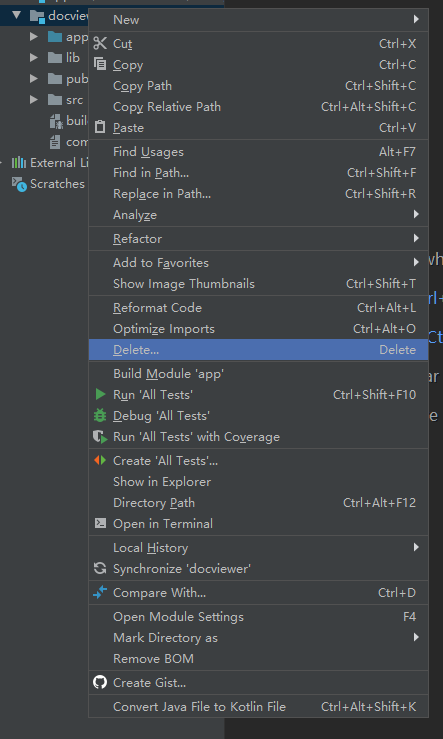Click the green Run arrow icon
This screenshot has height=739, width=443.
coord(100,394)
